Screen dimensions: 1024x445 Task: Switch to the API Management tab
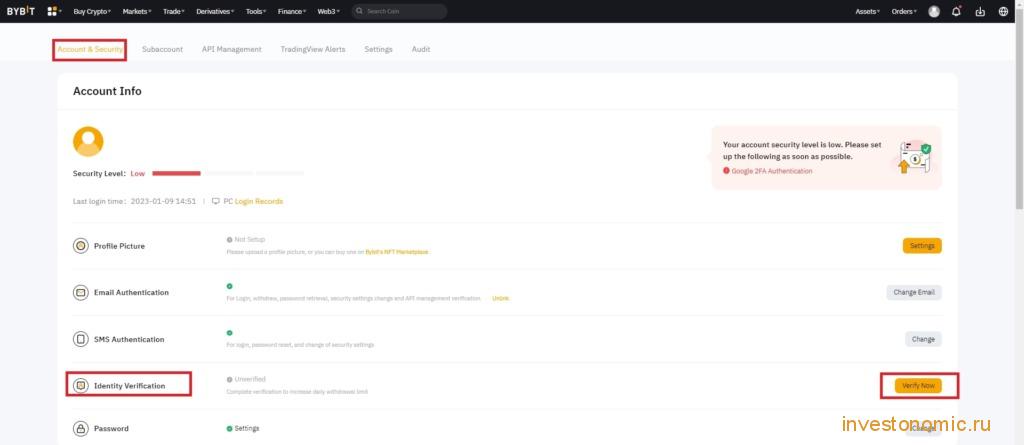[231, 50]
